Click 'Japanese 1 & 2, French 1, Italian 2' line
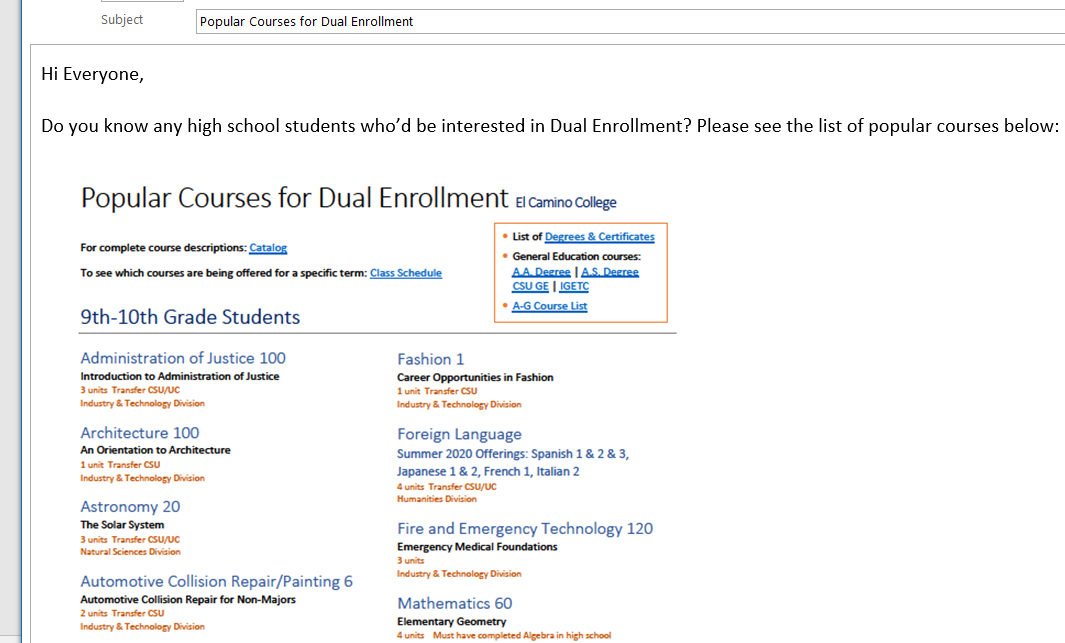The image size is (1065, 643). [x=488, y=471]
